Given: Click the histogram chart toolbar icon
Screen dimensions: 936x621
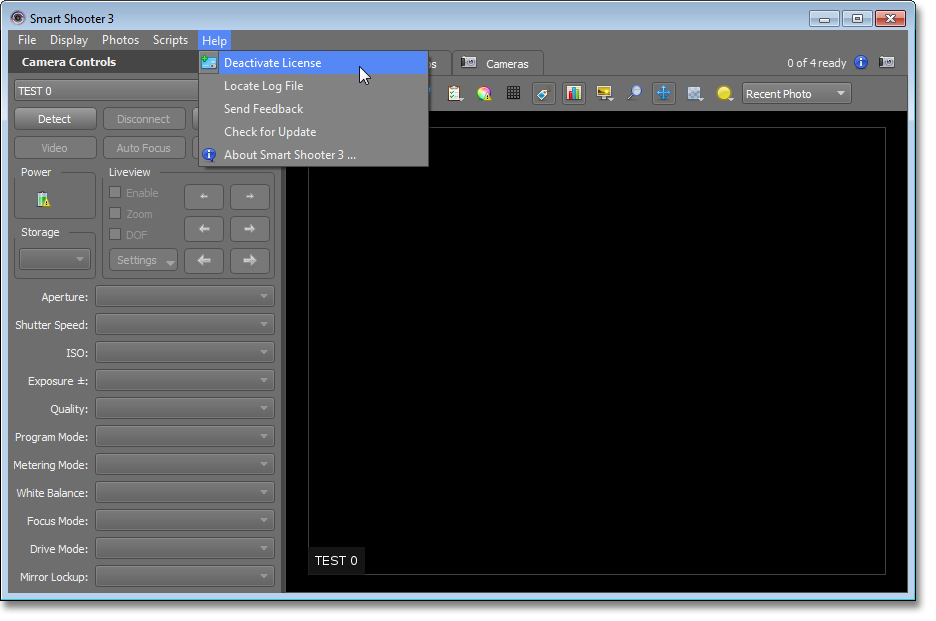Looking at the screenshot, I should tap(573, 93).
